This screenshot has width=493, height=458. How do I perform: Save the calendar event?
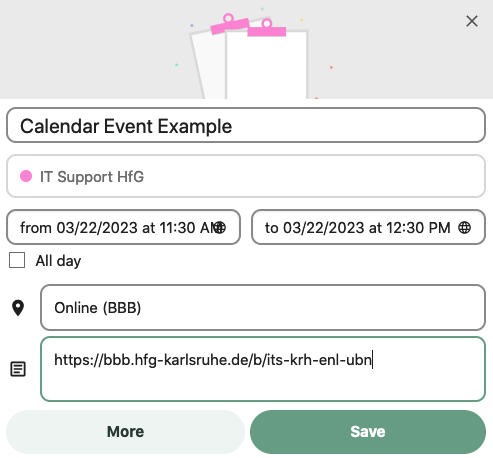(x=368, y=432)
